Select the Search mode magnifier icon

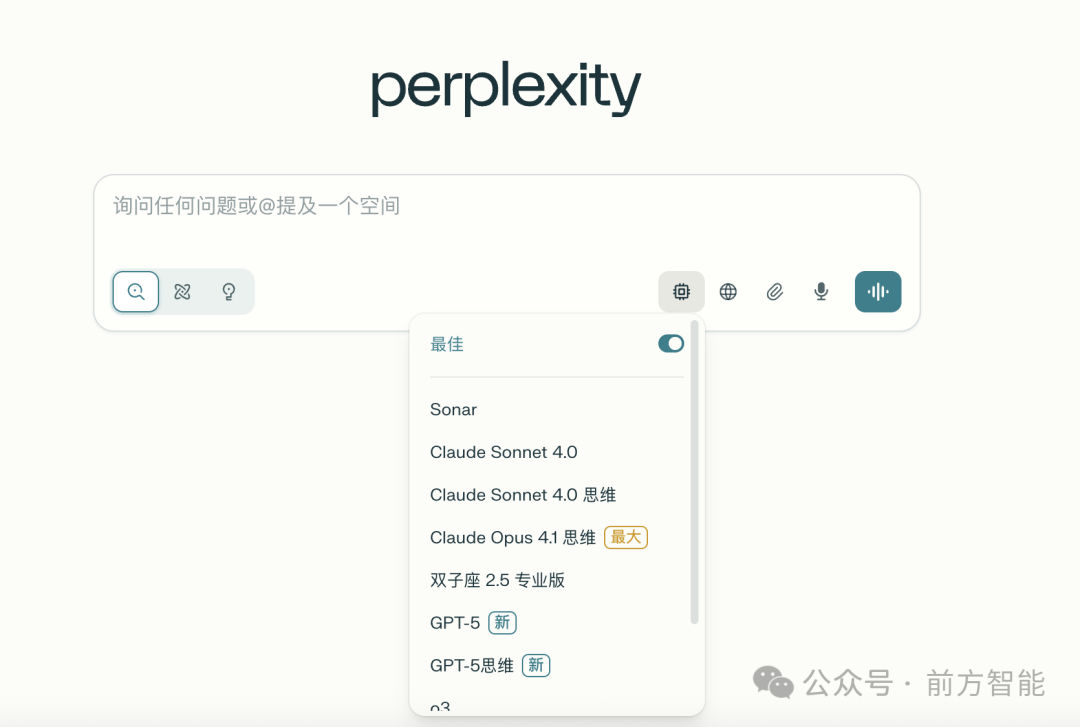coord(136,291)
